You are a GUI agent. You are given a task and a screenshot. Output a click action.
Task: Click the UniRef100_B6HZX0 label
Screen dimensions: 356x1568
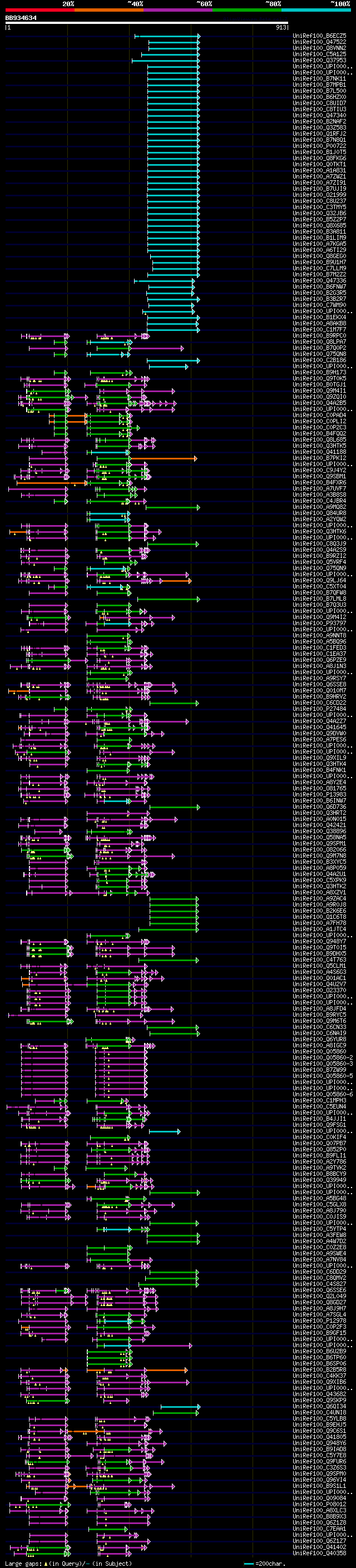pyautogui.click(x=319, y=97)
